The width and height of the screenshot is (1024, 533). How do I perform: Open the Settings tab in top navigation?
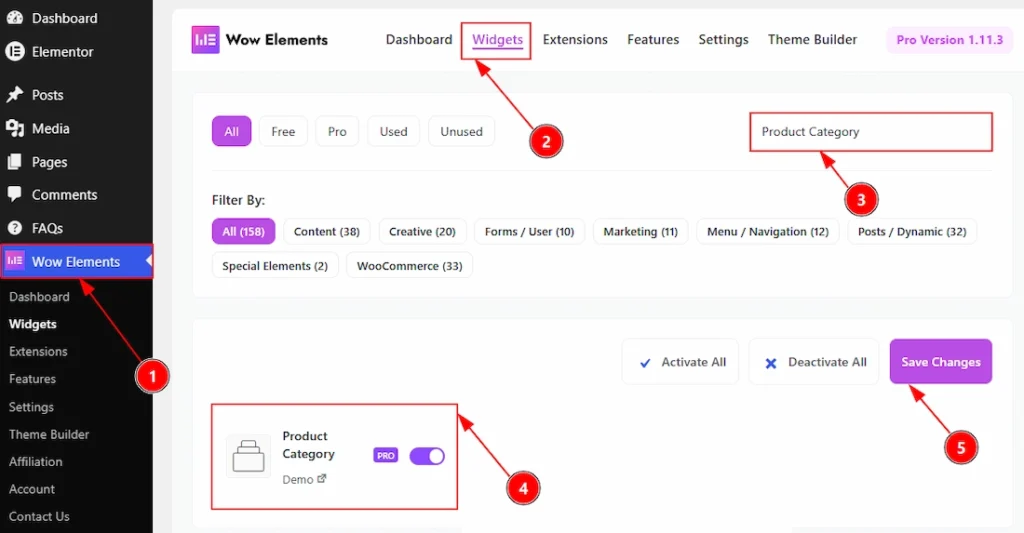pyautogui.click(x=724, y=40)
